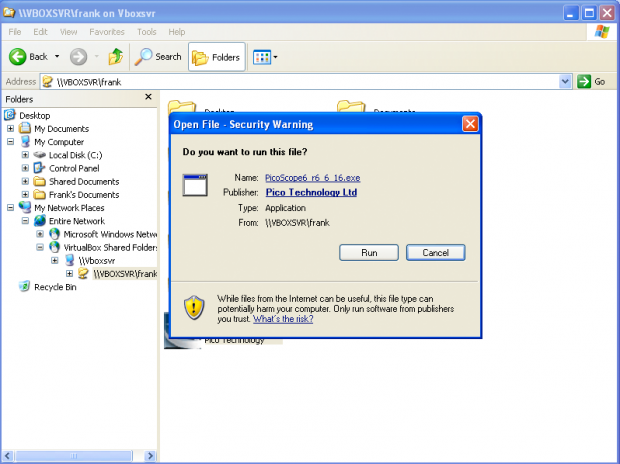Expand Local Disk (C:) tree node
Image resolution: width=620 pixels, height=464 pixels.
tap(25, 155)
